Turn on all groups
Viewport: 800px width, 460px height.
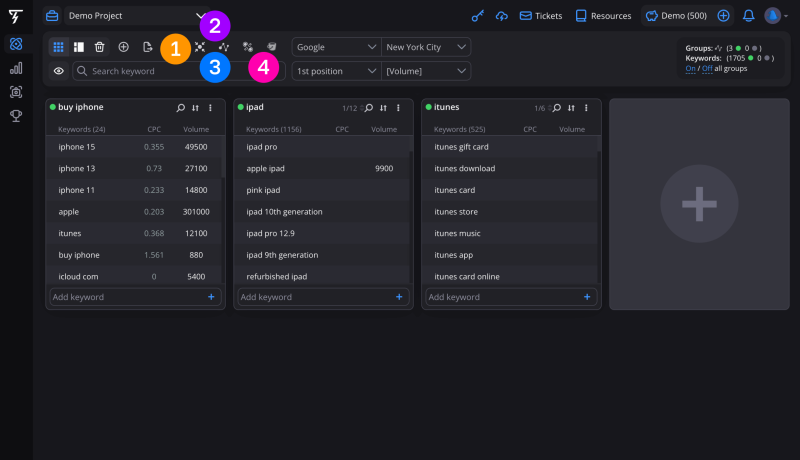(x=690, y=67)
